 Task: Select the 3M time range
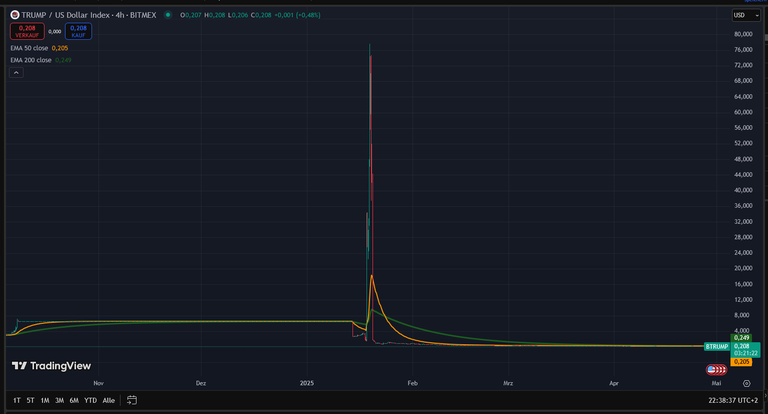(x=59, y=400)
